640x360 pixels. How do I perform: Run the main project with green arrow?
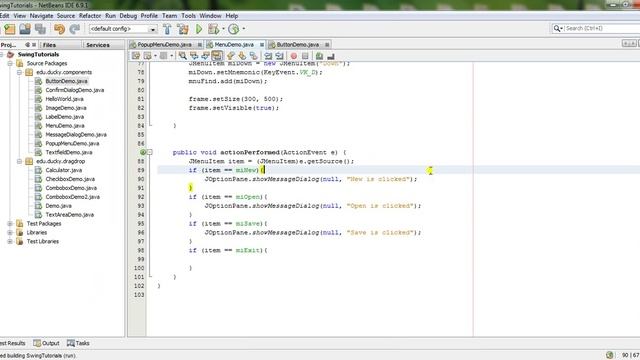(x=199, y=29)
